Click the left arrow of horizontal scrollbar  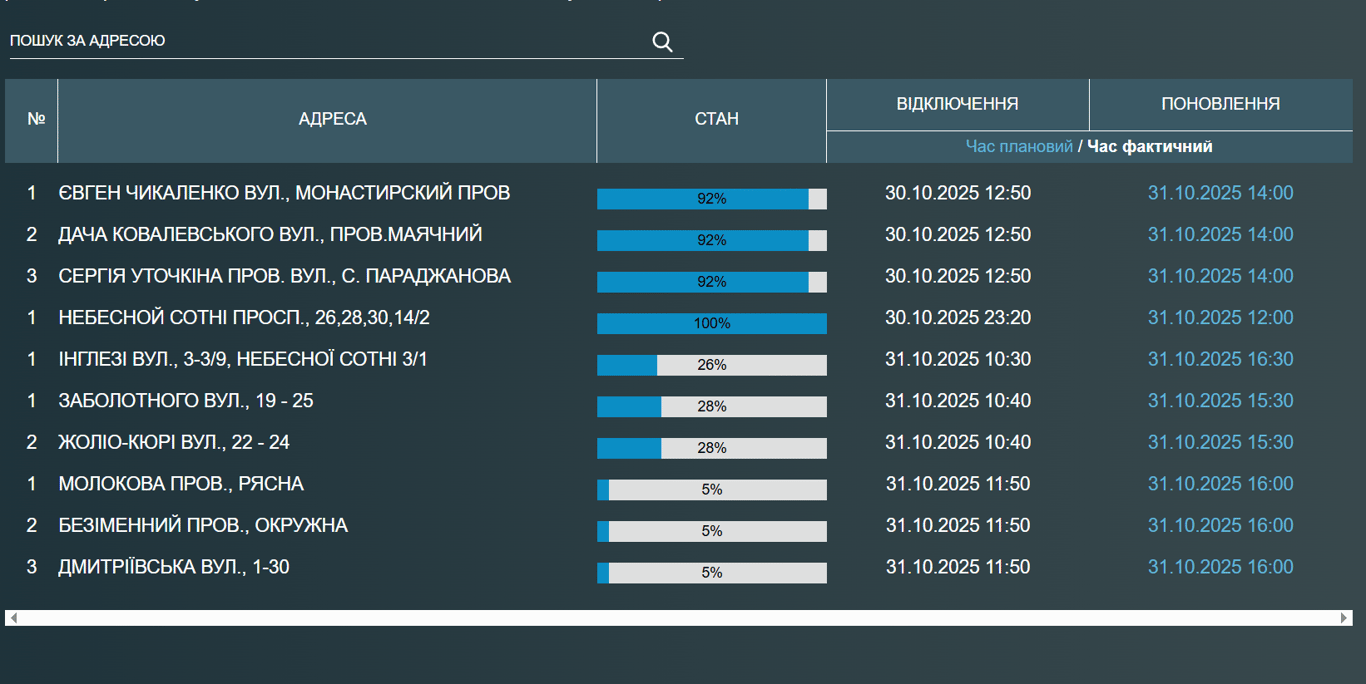(13, 618)
